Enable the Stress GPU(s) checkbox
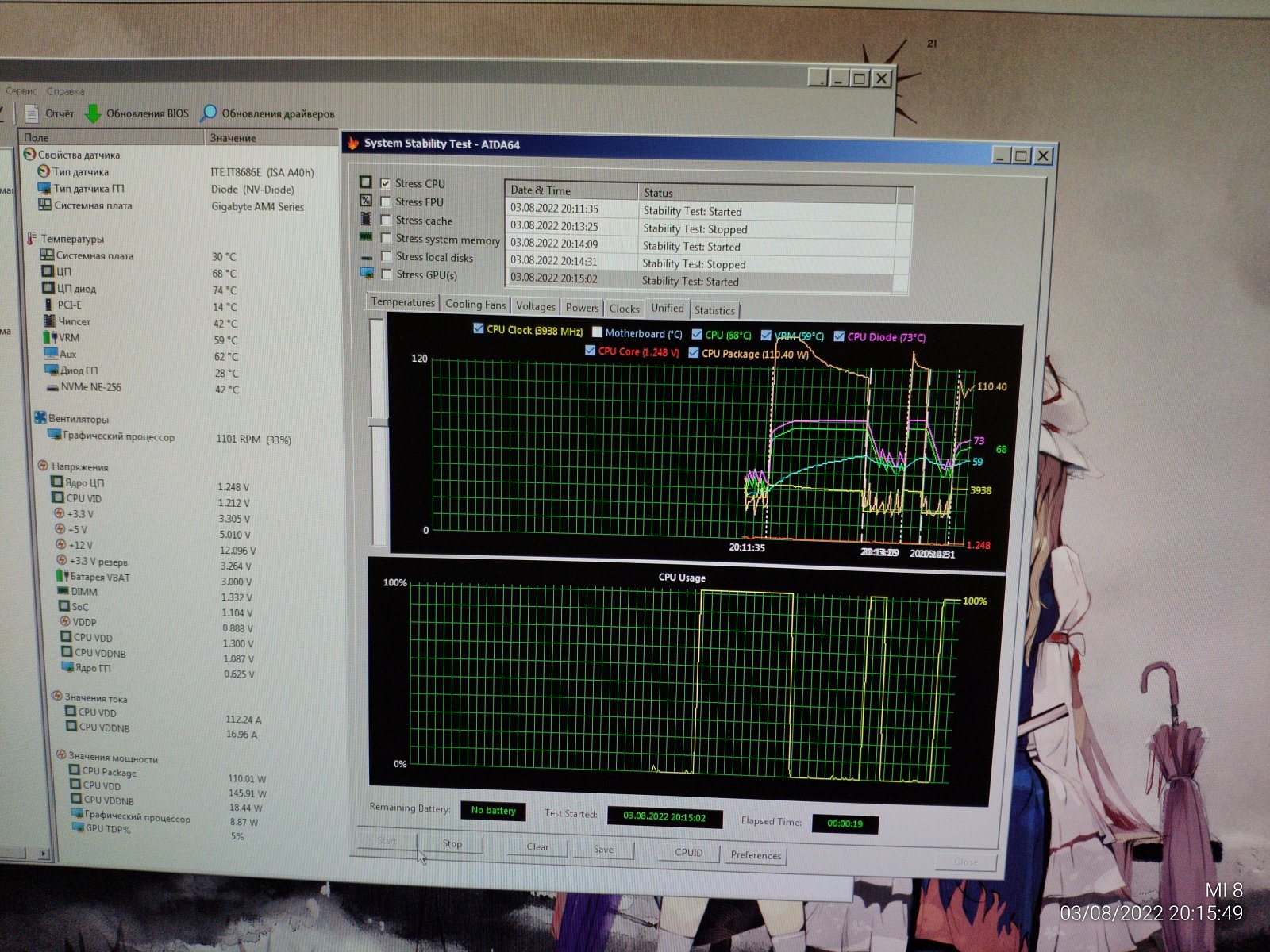 click(386, 274)
